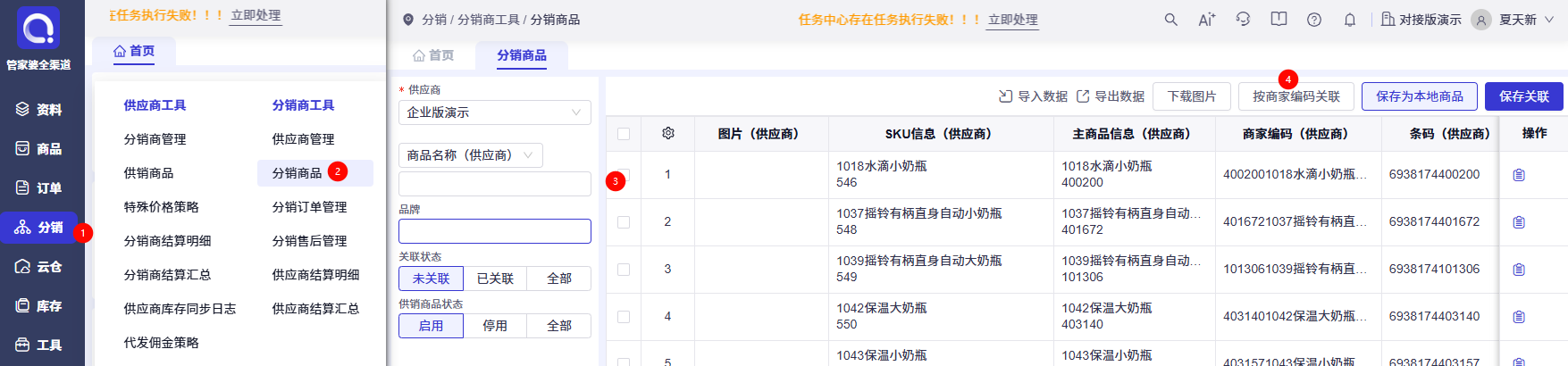
Task: Open the detail icon for row 1
Action: click(1519, 175)
